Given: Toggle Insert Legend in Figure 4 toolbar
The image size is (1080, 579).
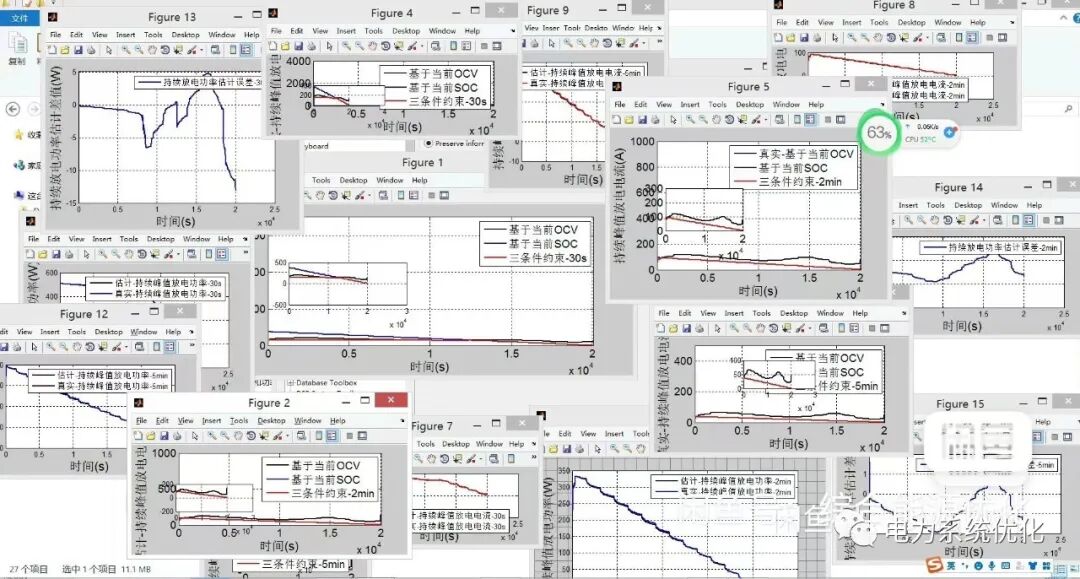Looking at the screenshot, I should pyautogui.click(x=466, y=46).
